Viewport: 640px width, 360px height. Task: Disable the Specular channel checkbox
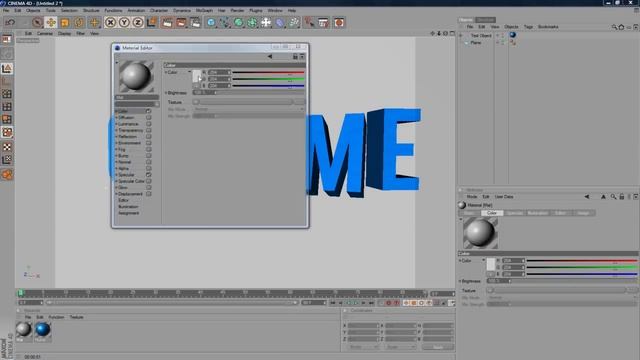coord(149,175)
